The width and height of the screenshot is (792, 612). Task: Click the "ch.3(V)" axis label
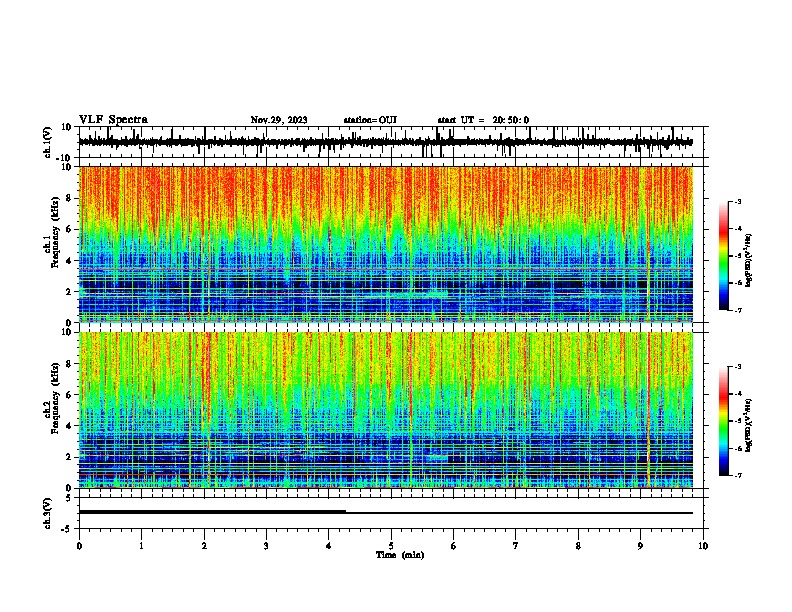click(x=48, y=513)
